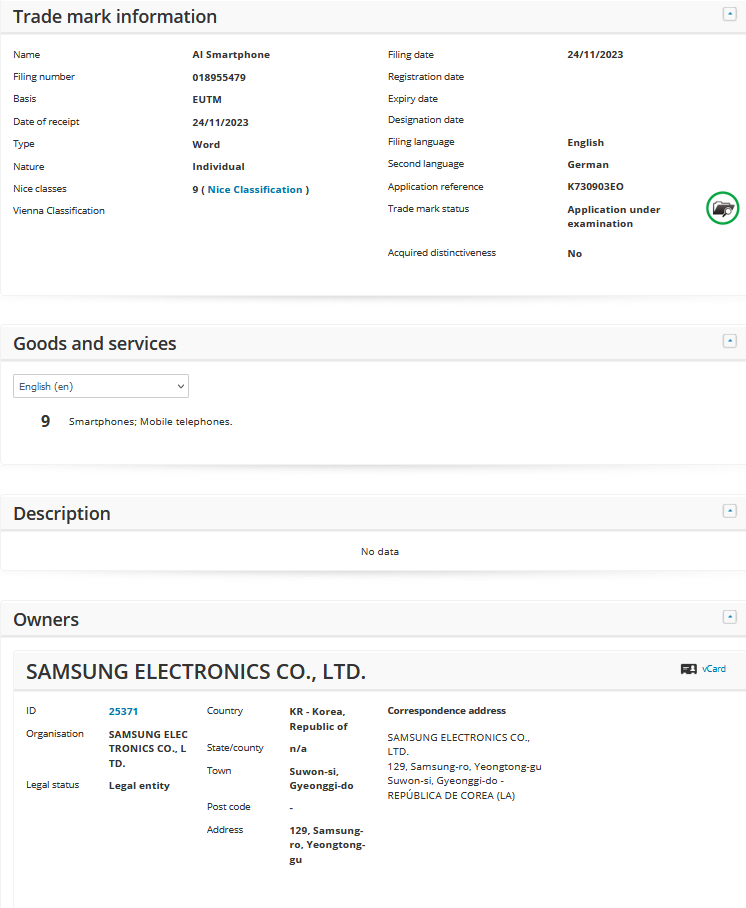
Task: Click country value KR - Korea, Republic of
Action: pyautogui.click(x=319, y=719)
